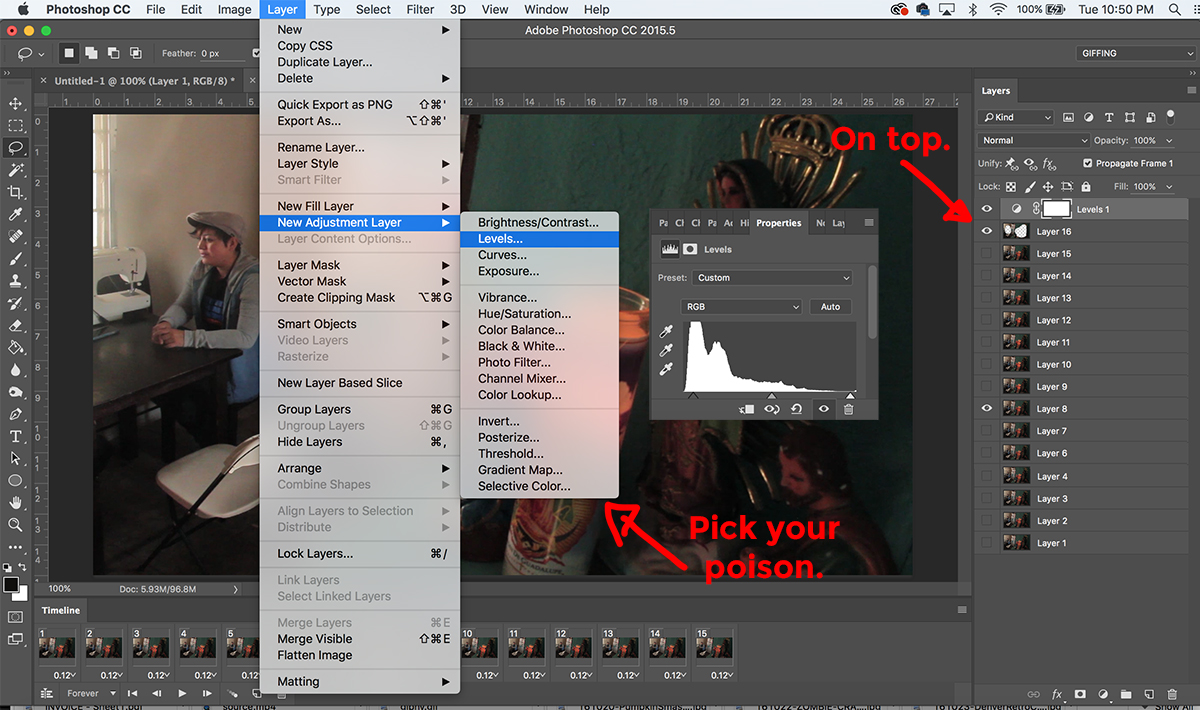Open the Normal blend mode dropdown
The height and width of the screenshot is (710, 1200).
(x=1034, y=141)
